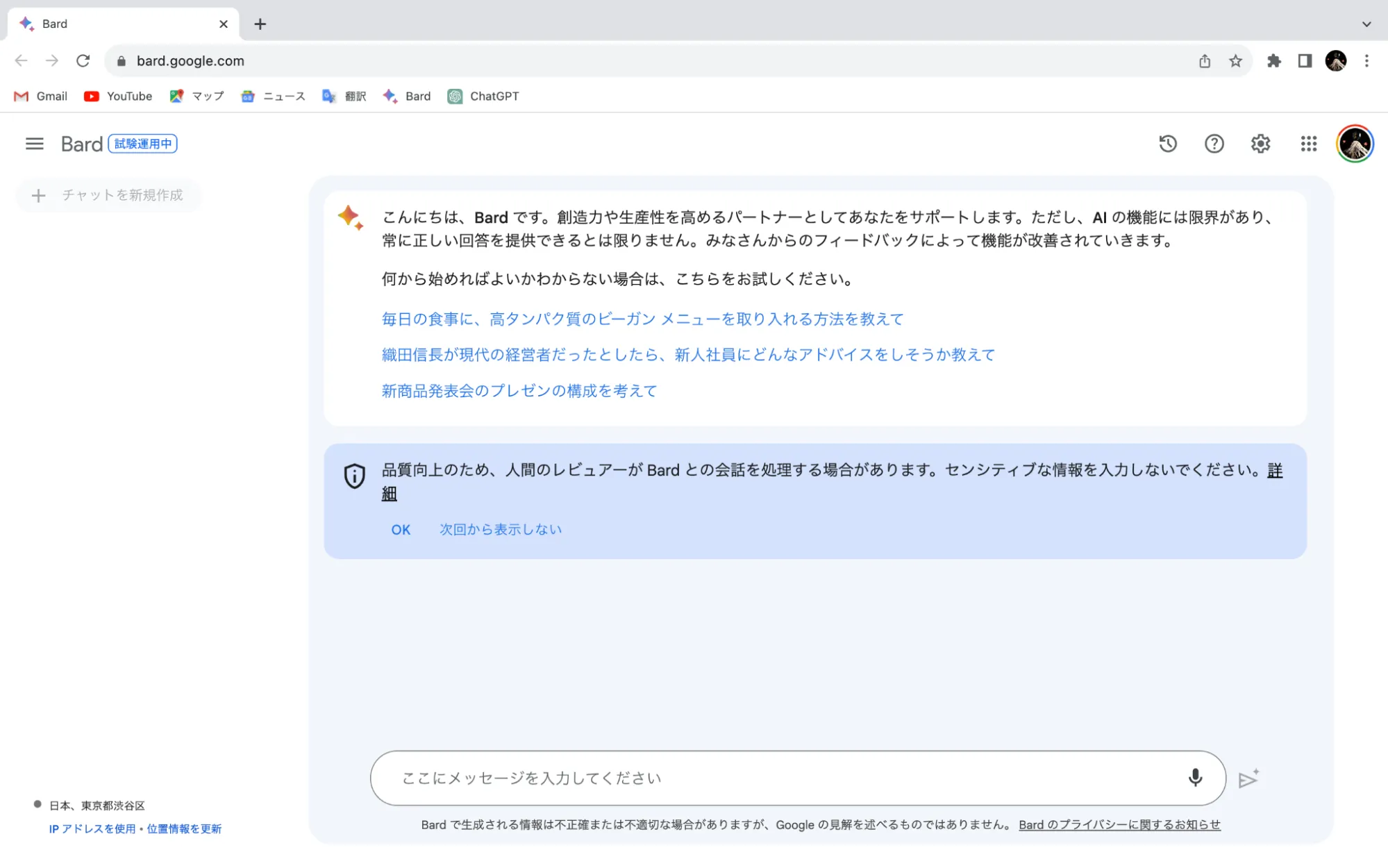Image resolution: width=1388 pixels, height=868 pixels.
Task: Click 次回から表示しない on notice
Action: (x=501, y=530)
